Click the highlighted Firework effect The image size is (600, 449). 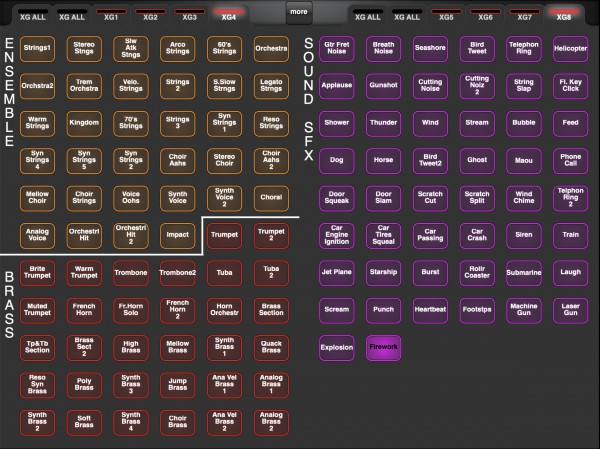coord(383,348)
